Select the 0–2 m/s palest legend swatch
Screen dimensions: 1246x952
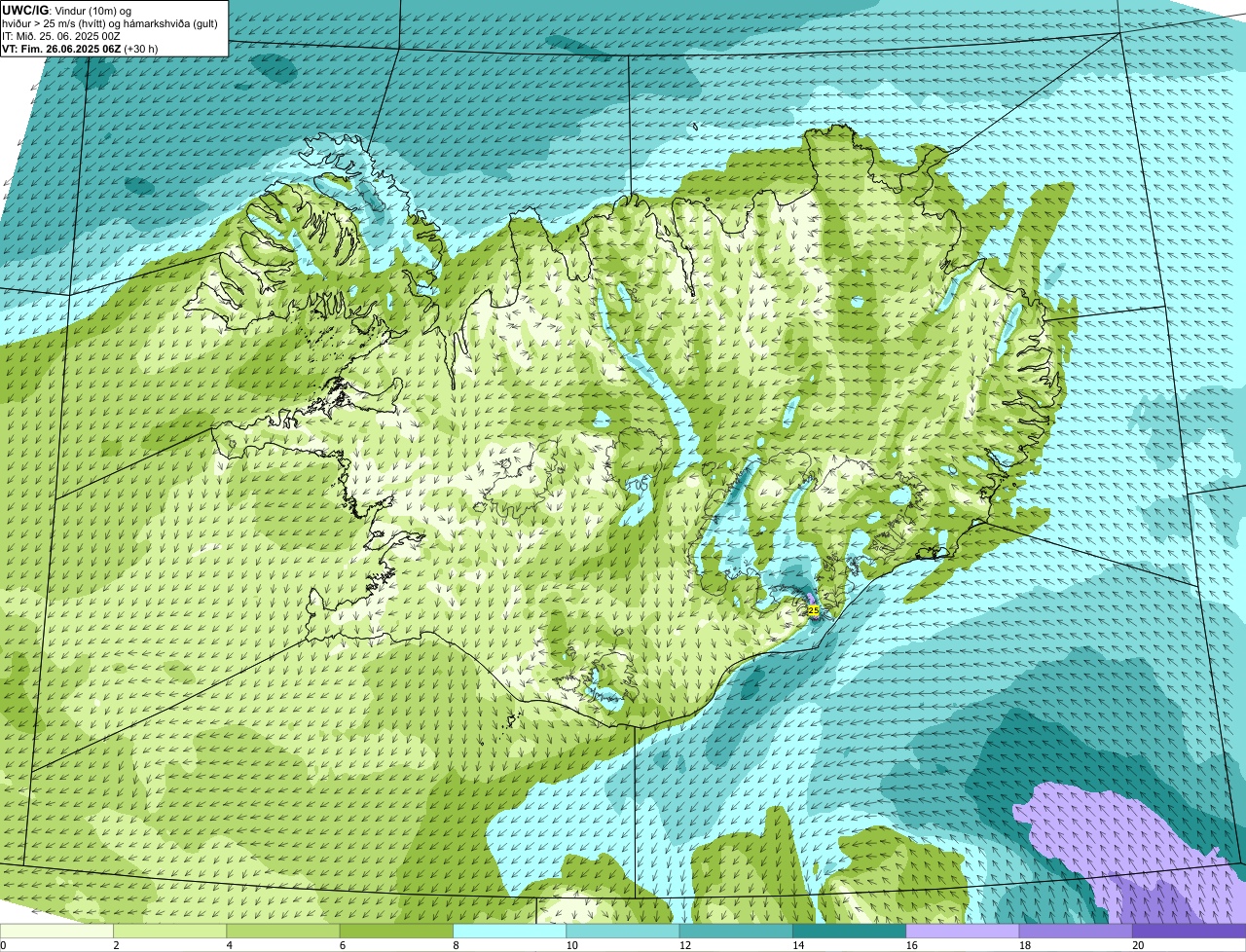(57, 931)
